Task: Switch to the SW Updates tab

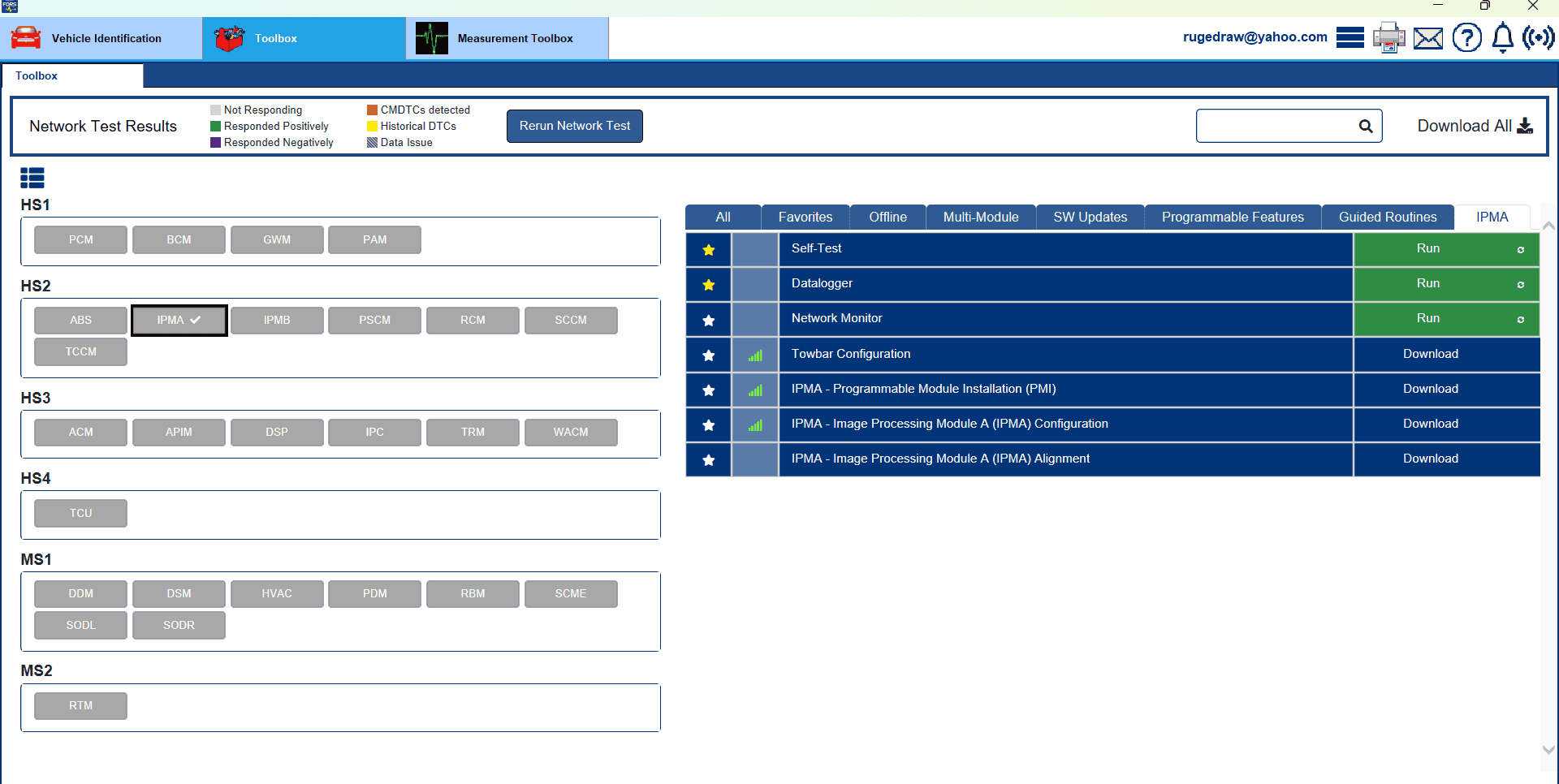Action: pos(1090,218)
